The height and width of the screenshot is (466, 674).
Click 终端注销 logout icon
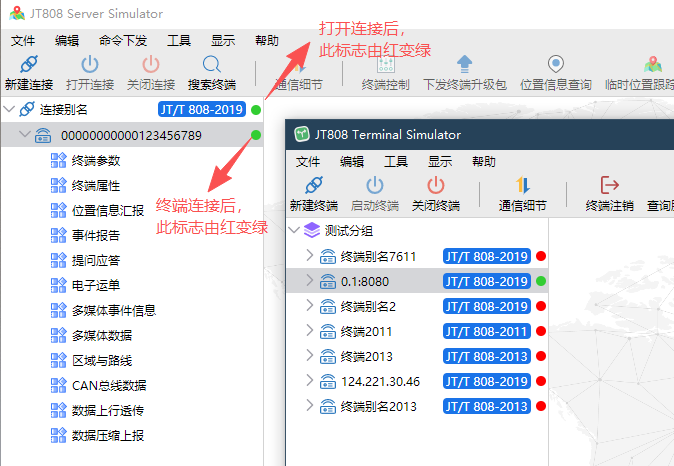(609, 186)
